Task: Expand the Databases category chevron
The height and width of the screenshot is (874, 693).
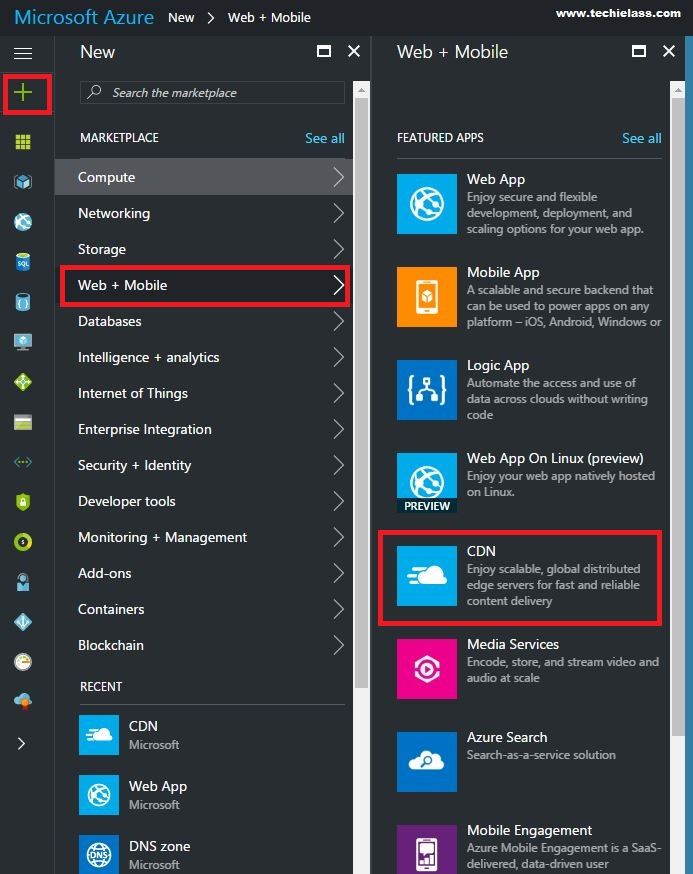Action: pos(338,321)
